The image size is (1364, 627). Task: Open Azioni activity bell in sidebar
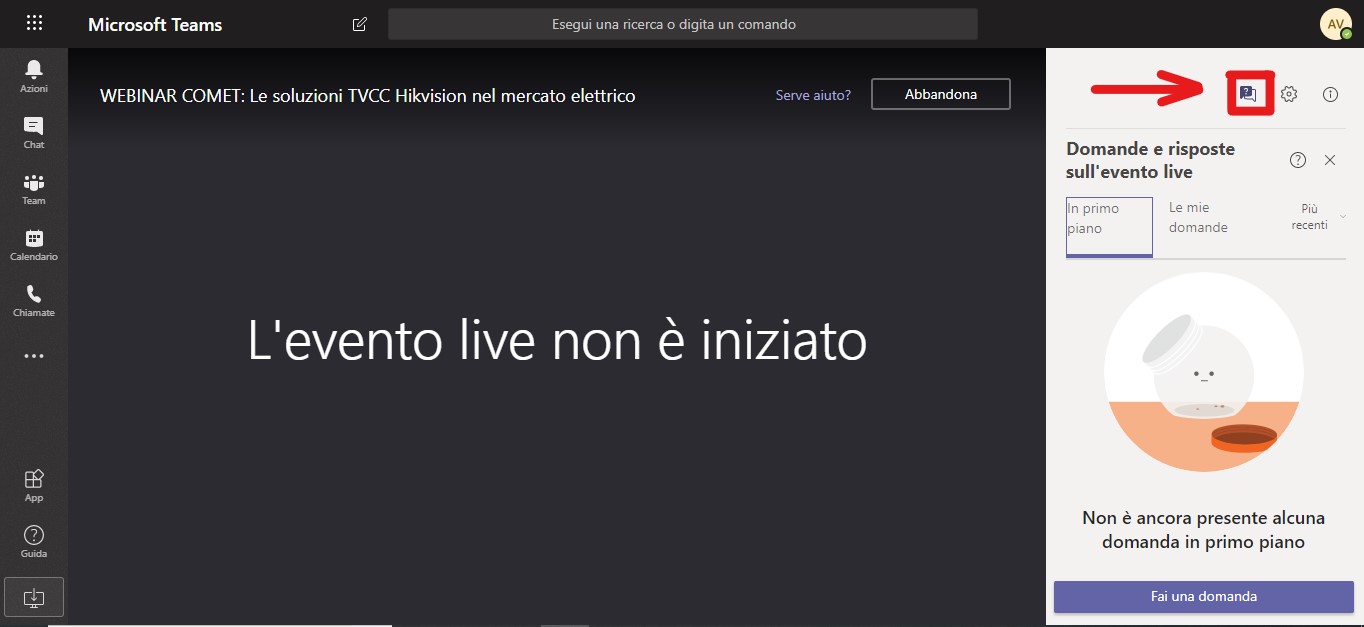tap(34, 75)
